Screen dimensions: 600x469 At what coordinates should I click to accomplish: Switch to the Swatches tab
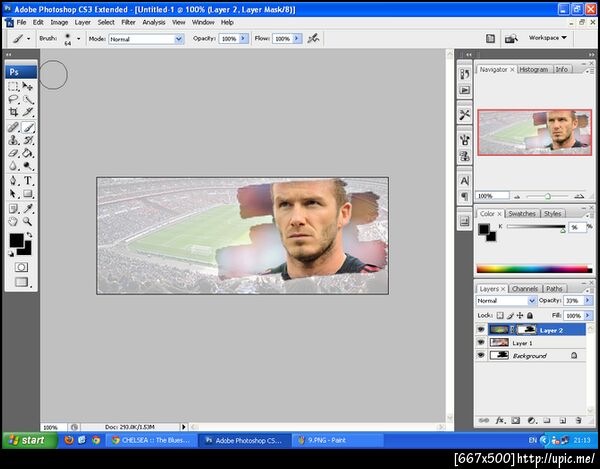click(x=522, y=213)
